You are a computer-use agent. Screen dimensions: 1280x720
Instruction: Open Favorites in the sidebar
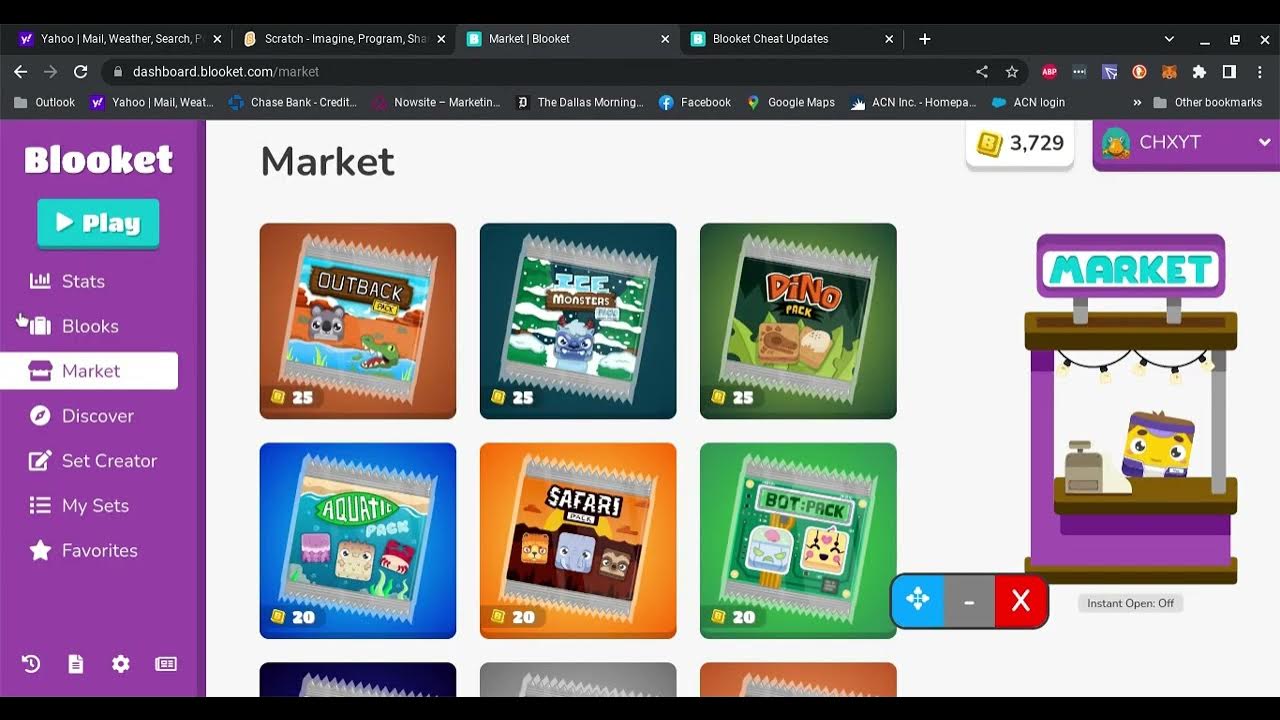pyautogui.click(x=84, y=551)
